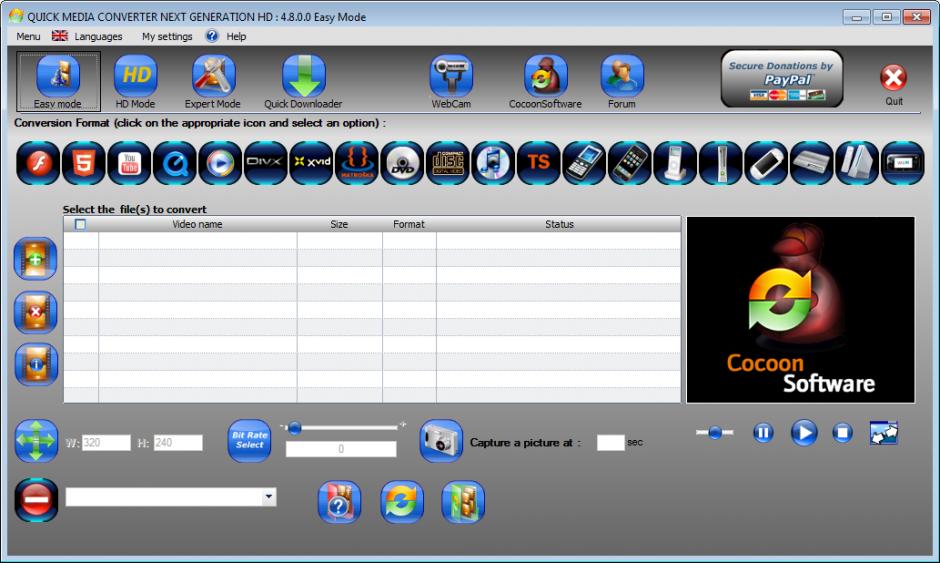This screenshot has width=940, height=563.
Task: Tick the select-all checkbox in table header
Action: tap(80, 224)
